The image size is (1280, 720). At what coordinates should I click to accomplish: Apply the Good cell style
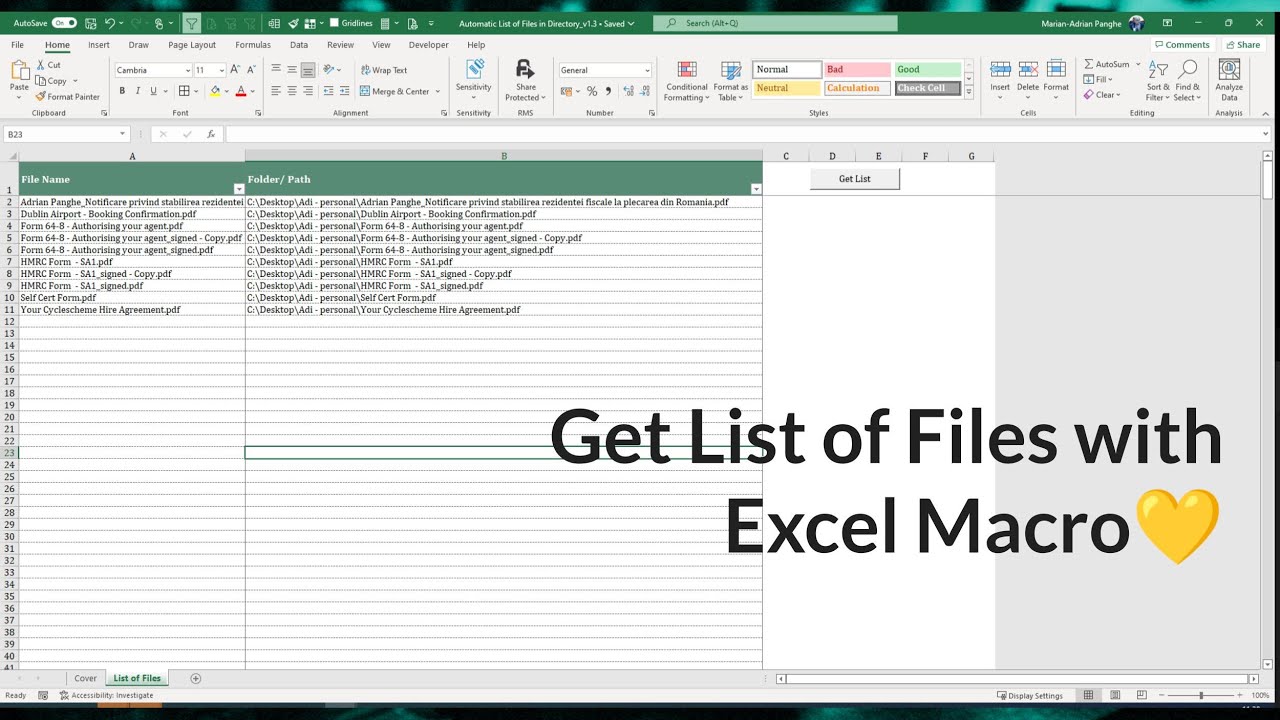click(x=927, y=69)
